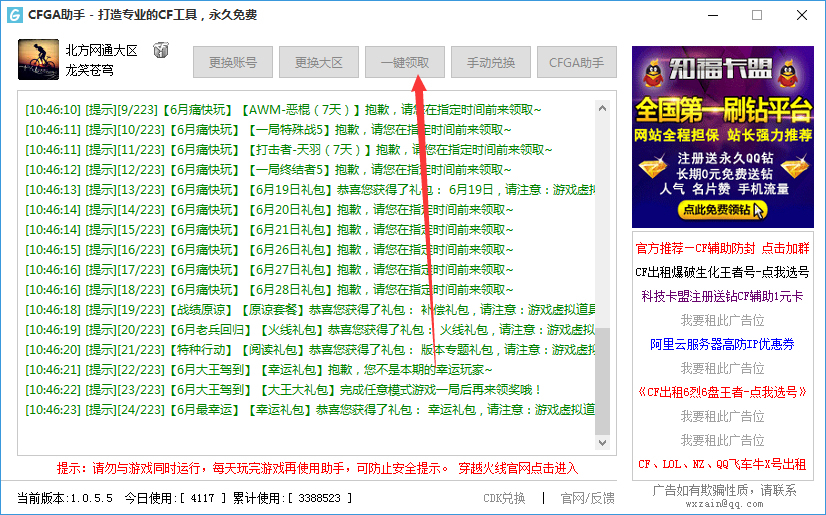Click 龙笑苍穹 account name text

[89, 70]
